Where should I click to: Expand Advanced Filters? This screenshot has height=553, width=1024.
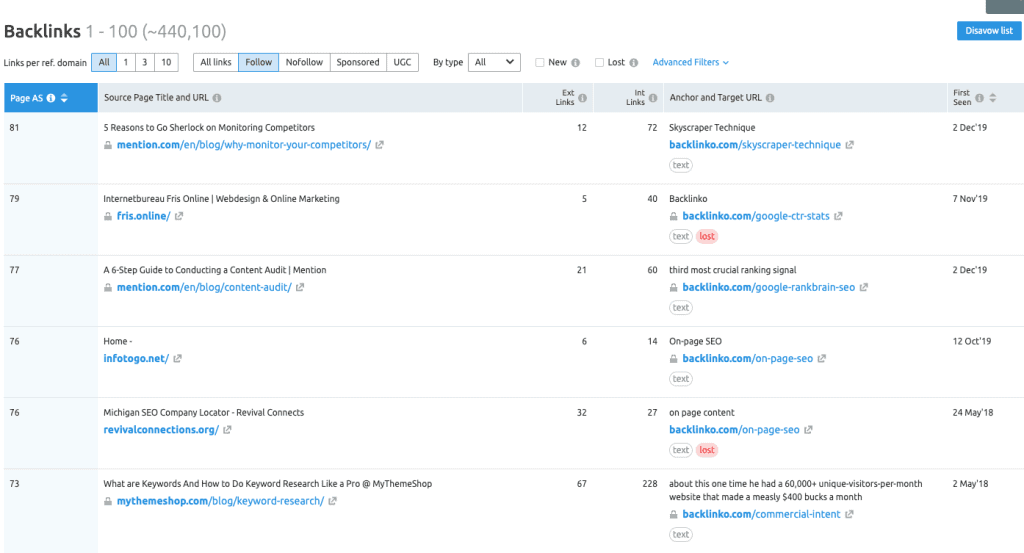(x=690, y=62)
